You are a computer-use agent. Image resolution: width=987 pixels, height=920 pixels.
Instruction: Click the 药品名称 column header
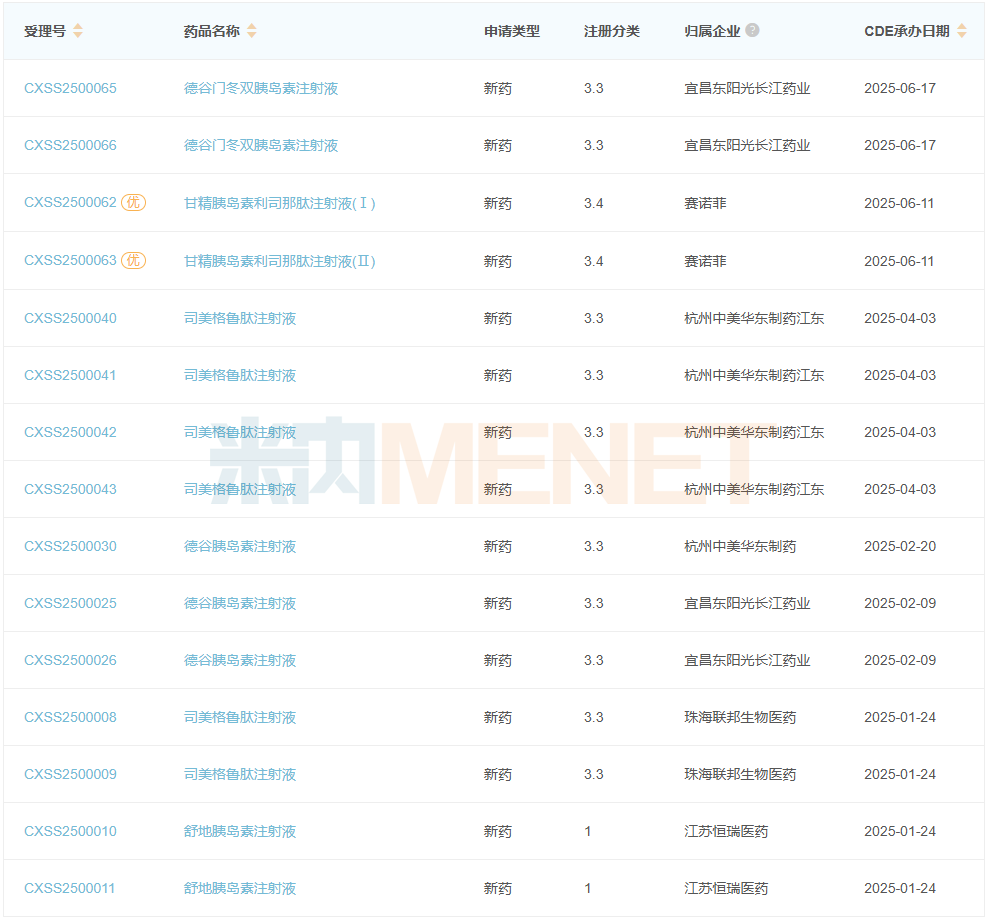pos(212,31)
